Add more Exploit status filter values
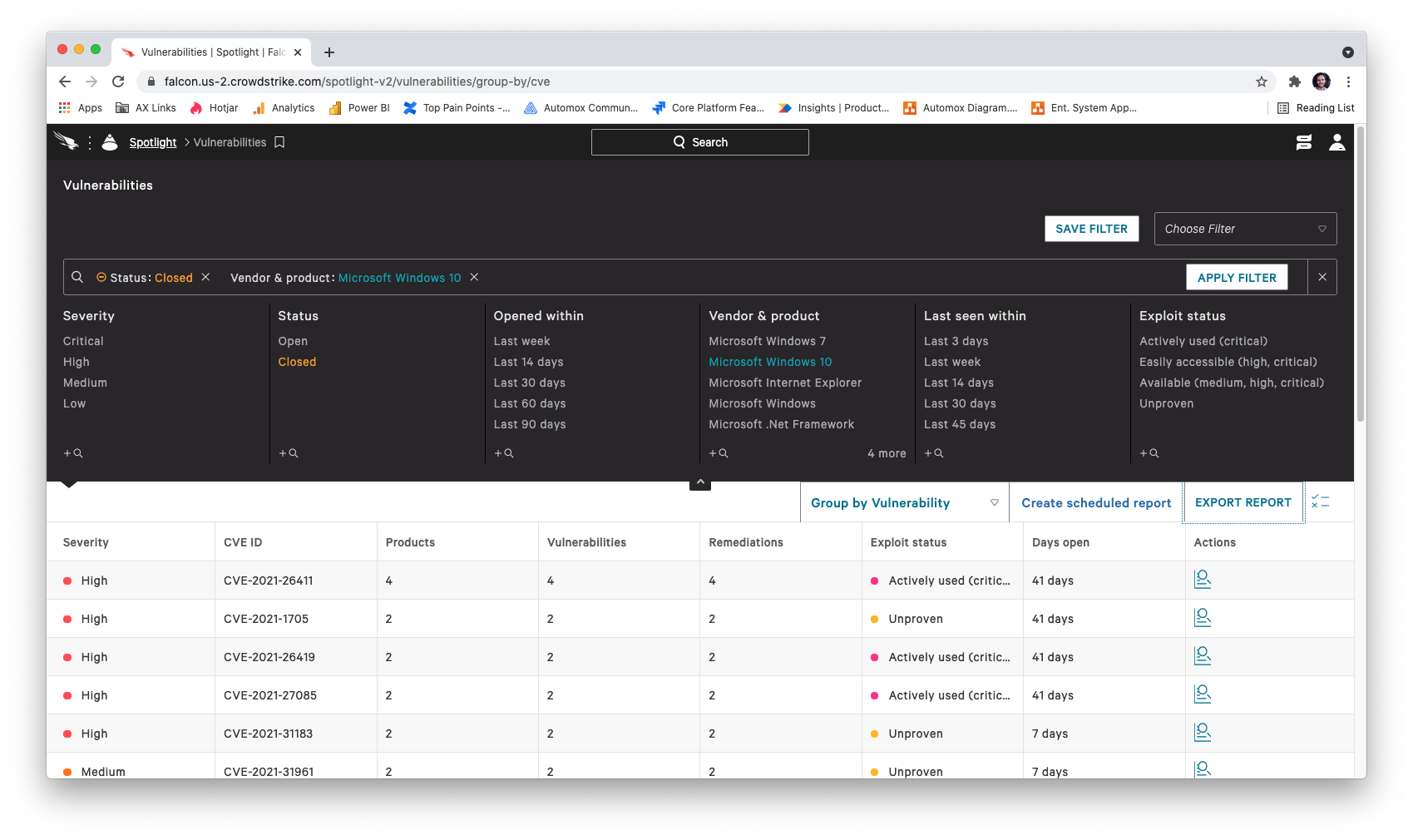Screen dimensions: 1413x840 pyautogui.click(x=1149, y=453)
